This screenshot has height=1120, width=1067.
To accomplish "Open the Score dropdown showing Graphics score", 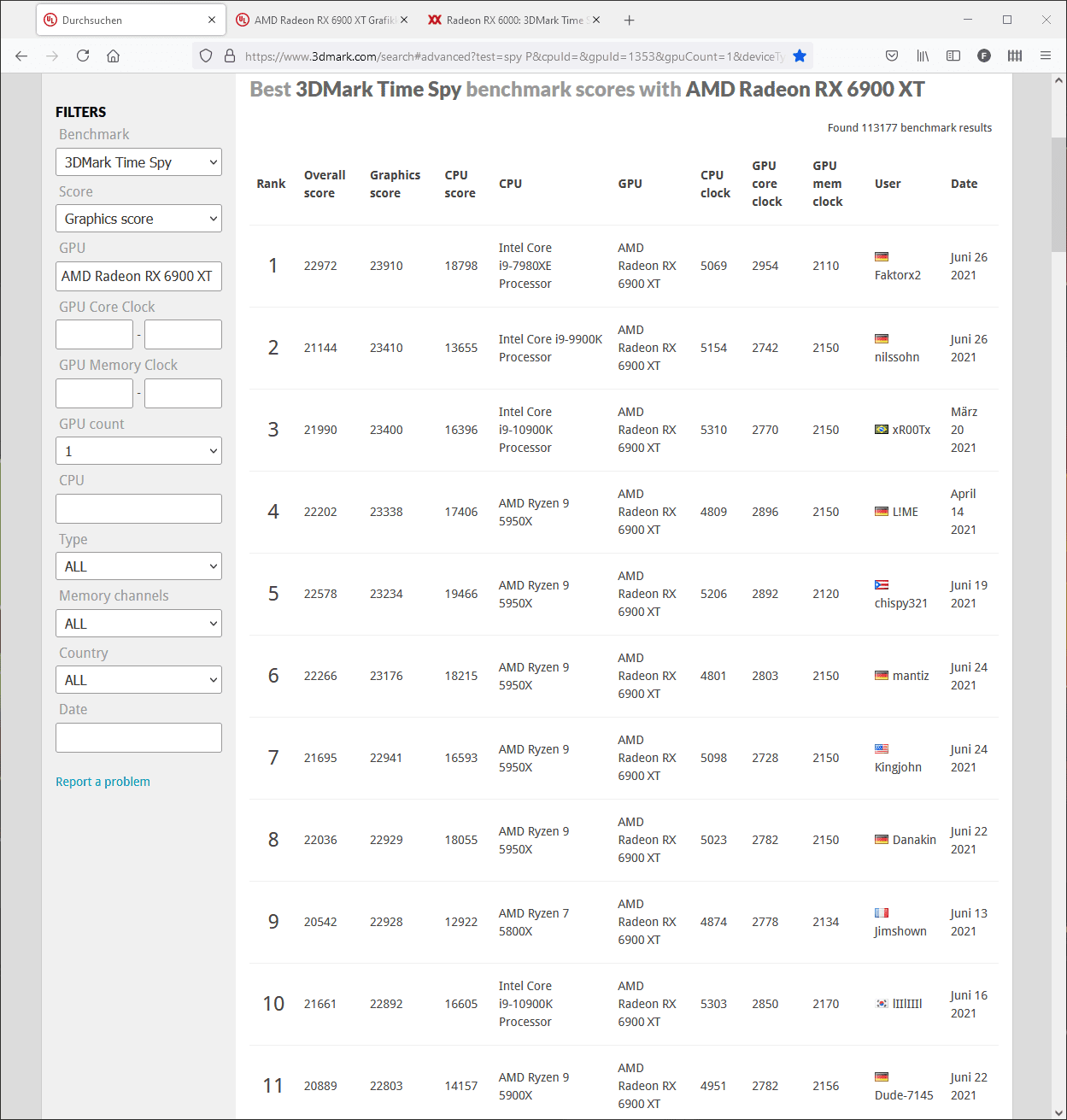I will pos(138,219).
